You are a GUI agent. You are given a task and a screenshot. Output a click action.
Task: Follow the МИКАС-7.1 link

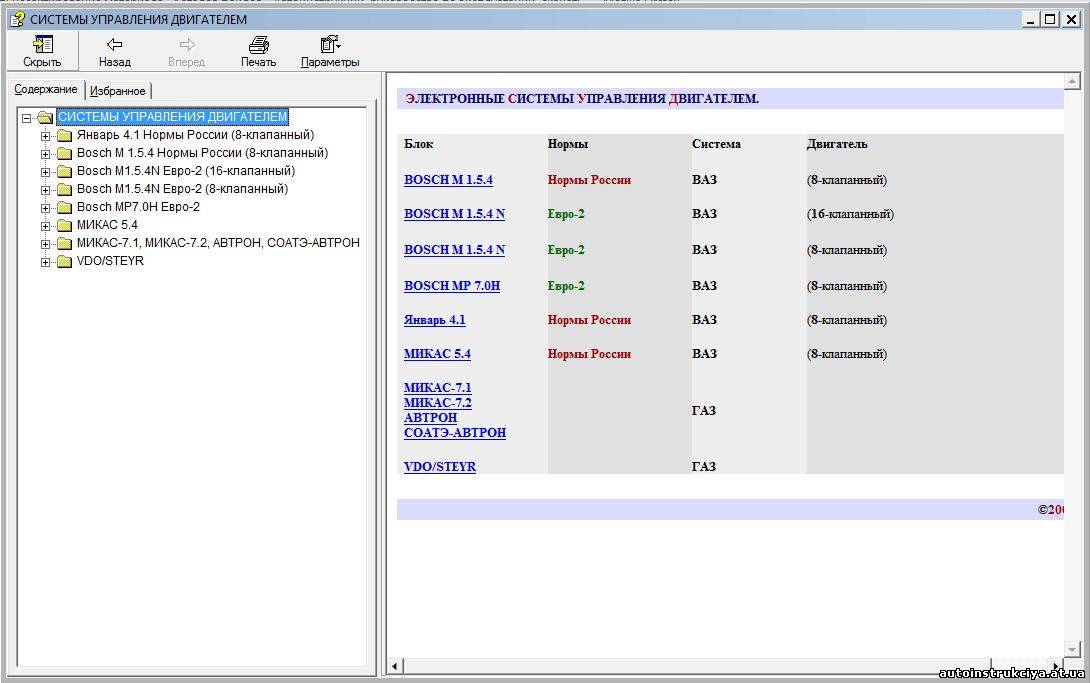tap(437, 388)
